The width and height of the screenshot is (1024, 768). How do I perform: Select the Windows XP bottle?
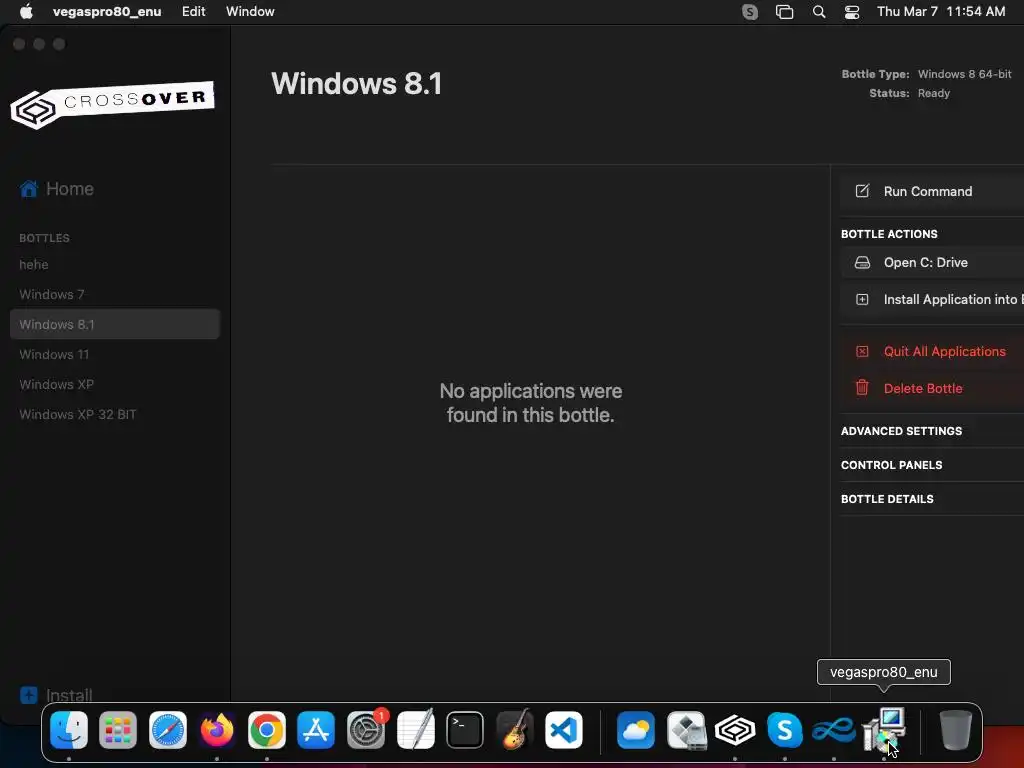point(115,385)
